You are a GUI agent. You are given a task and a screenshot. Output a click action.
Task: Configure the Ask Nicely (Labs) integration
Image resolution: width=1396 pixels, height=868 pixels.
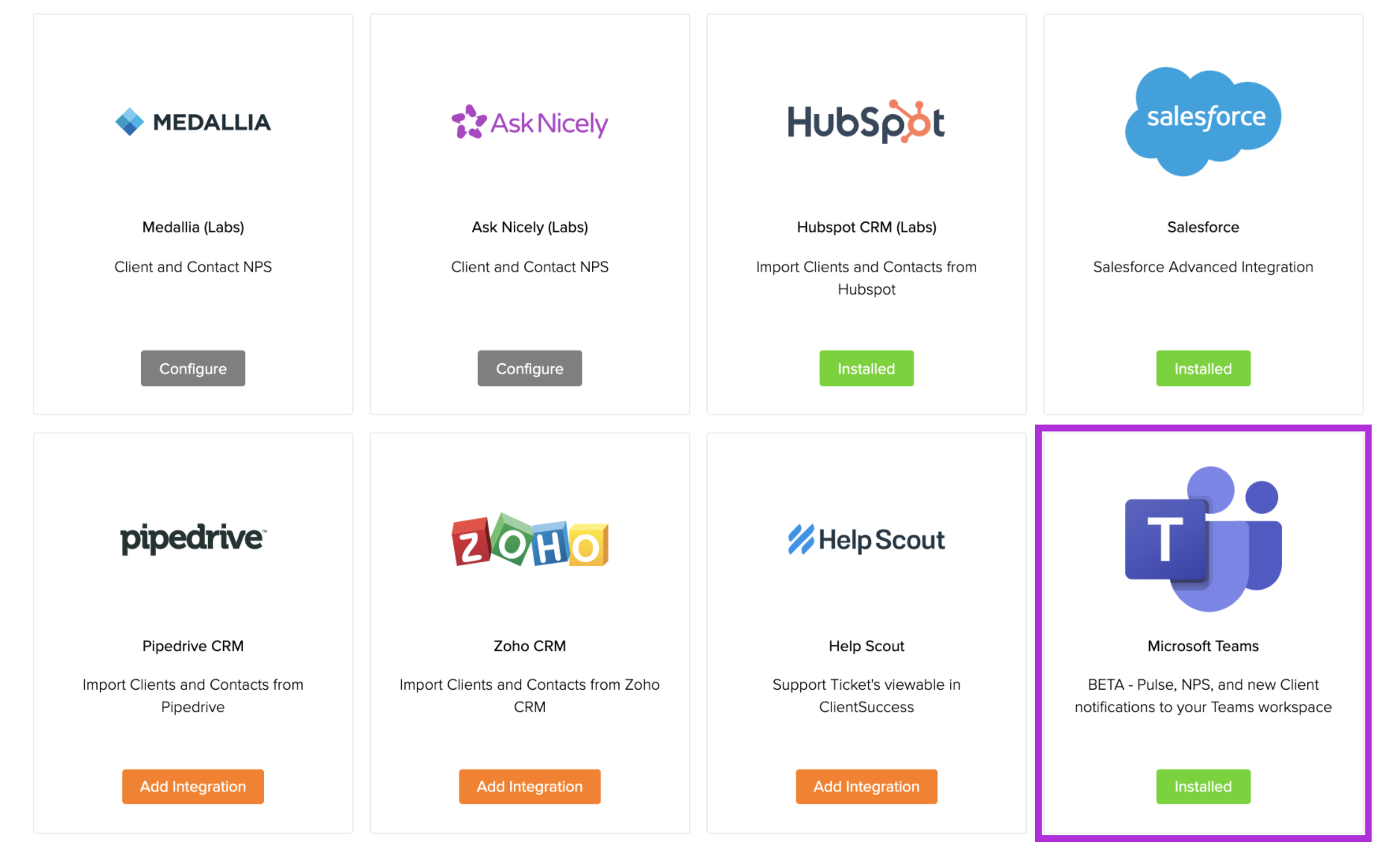tap(529, 368)
